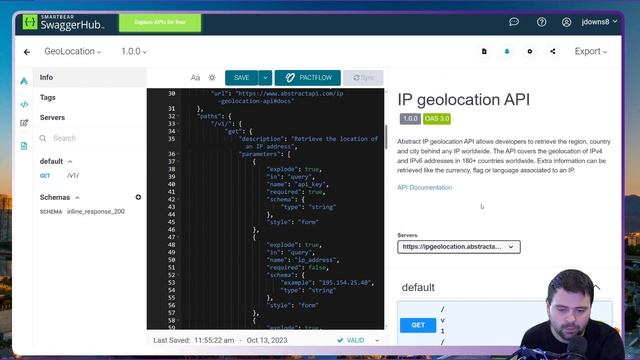Go back using the left arrow
Screen dimensions: 640x360
[x=27, y=52]
